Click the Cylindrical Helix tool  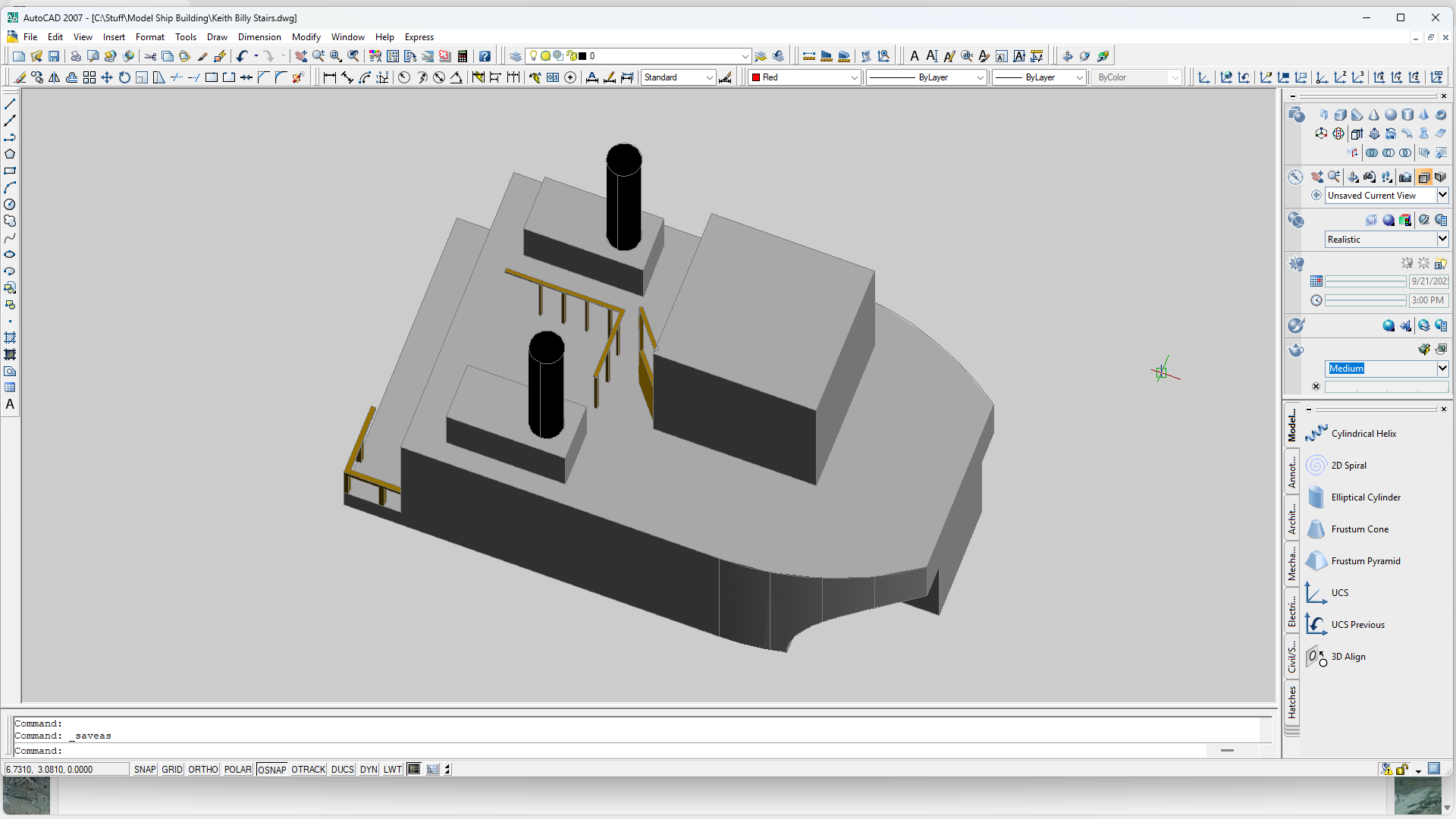[1363, 434]
